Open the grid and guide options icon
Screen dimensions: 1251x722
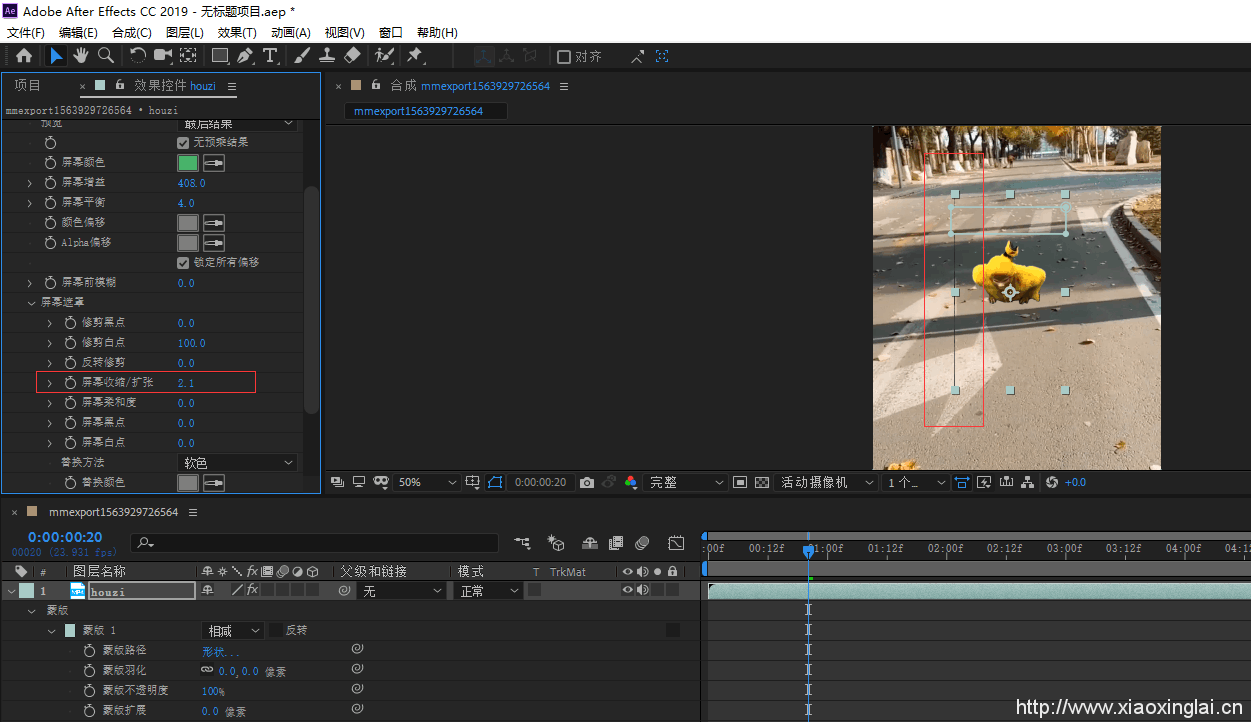(473, 482)
